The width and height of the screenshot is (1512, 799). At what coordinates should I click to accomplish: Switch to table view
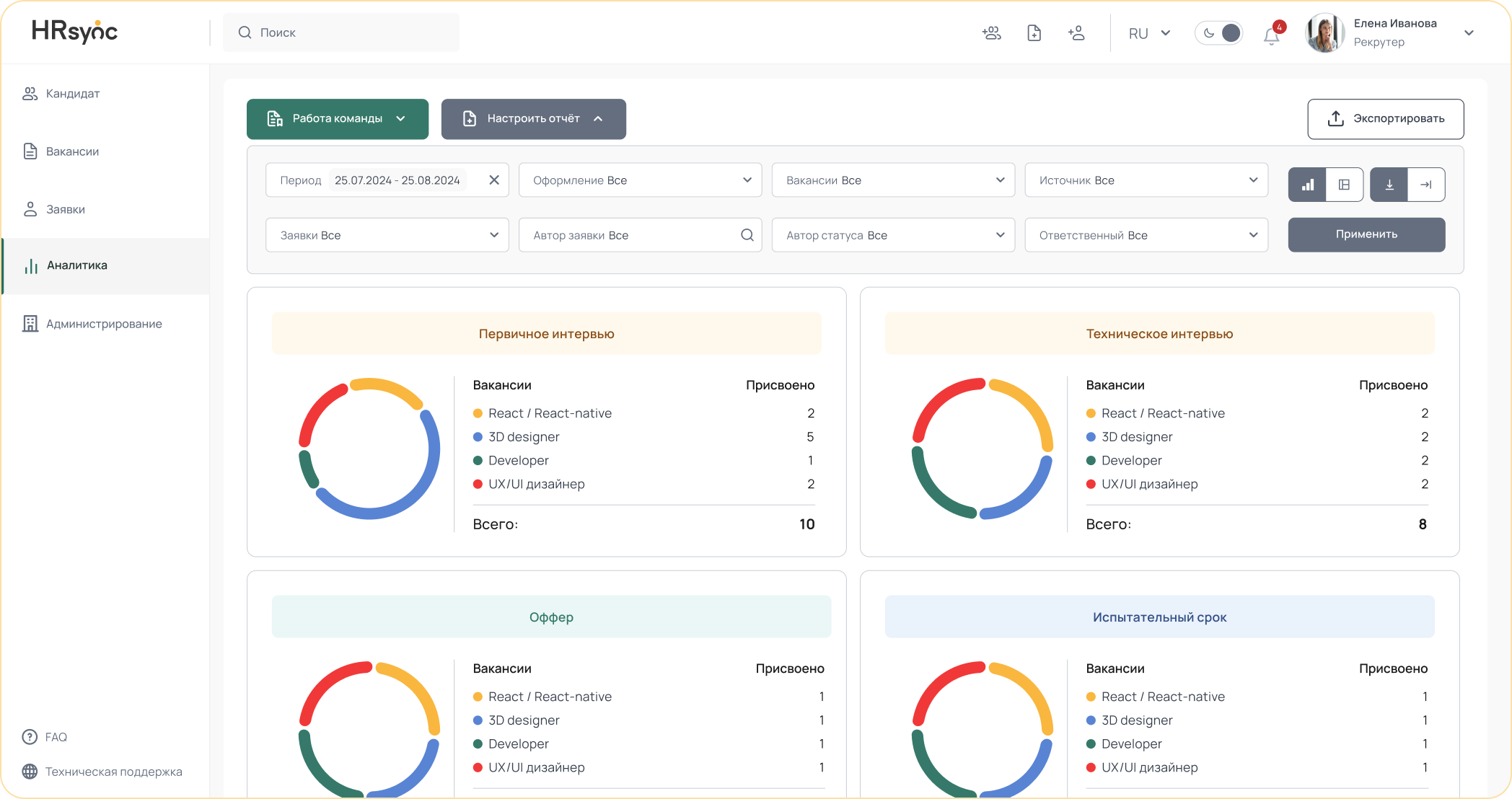1344,185
